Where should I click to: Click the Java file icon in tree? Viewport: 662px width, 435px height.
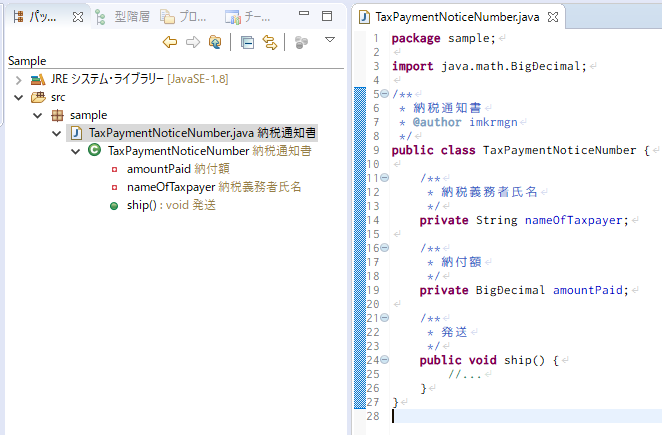pyautogui.click(x=76, y=133)
